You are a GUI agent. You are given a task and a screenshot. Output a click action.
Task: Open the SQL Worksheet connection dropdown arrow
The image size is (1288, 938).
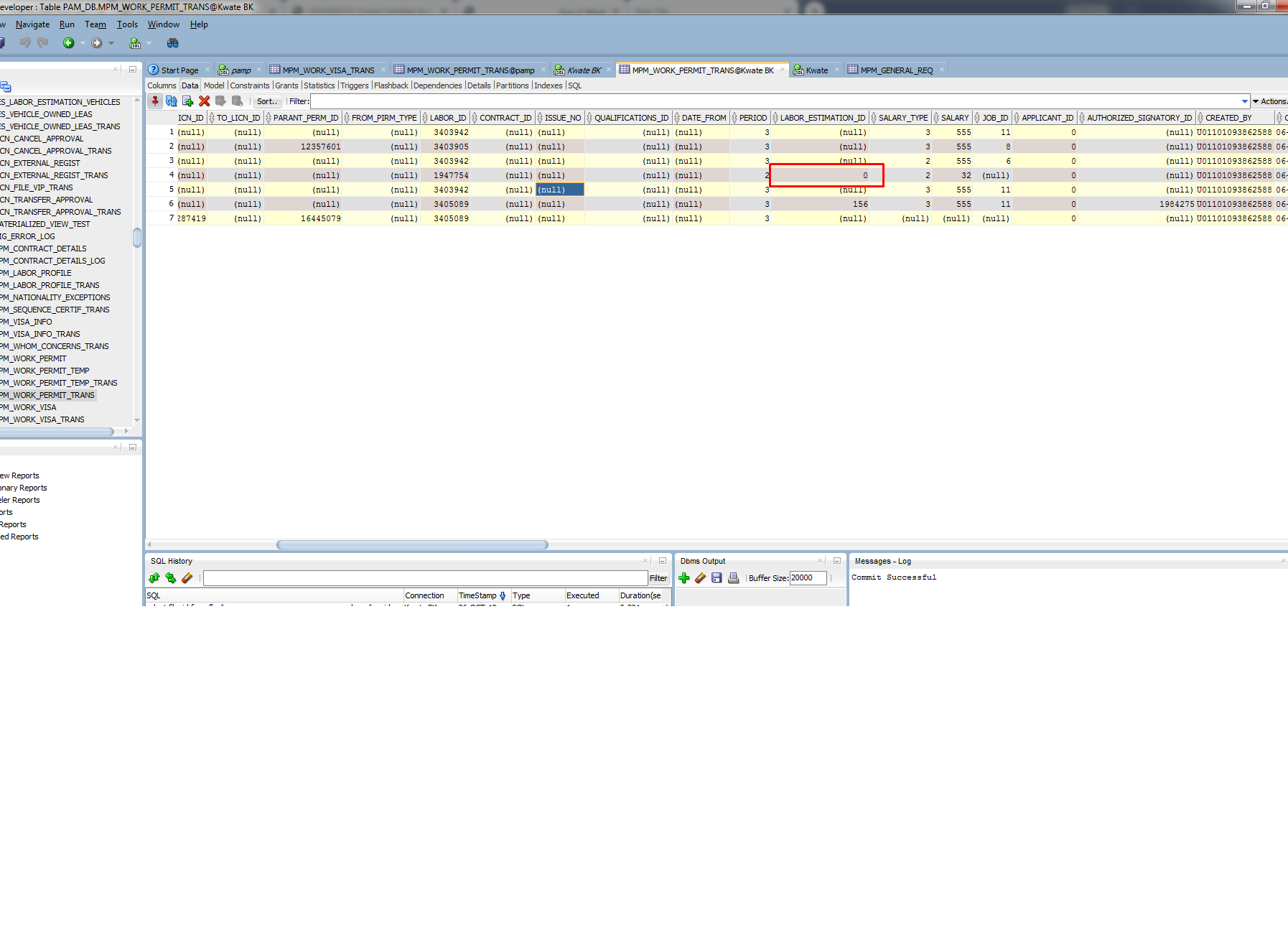[x=149, y=43]
